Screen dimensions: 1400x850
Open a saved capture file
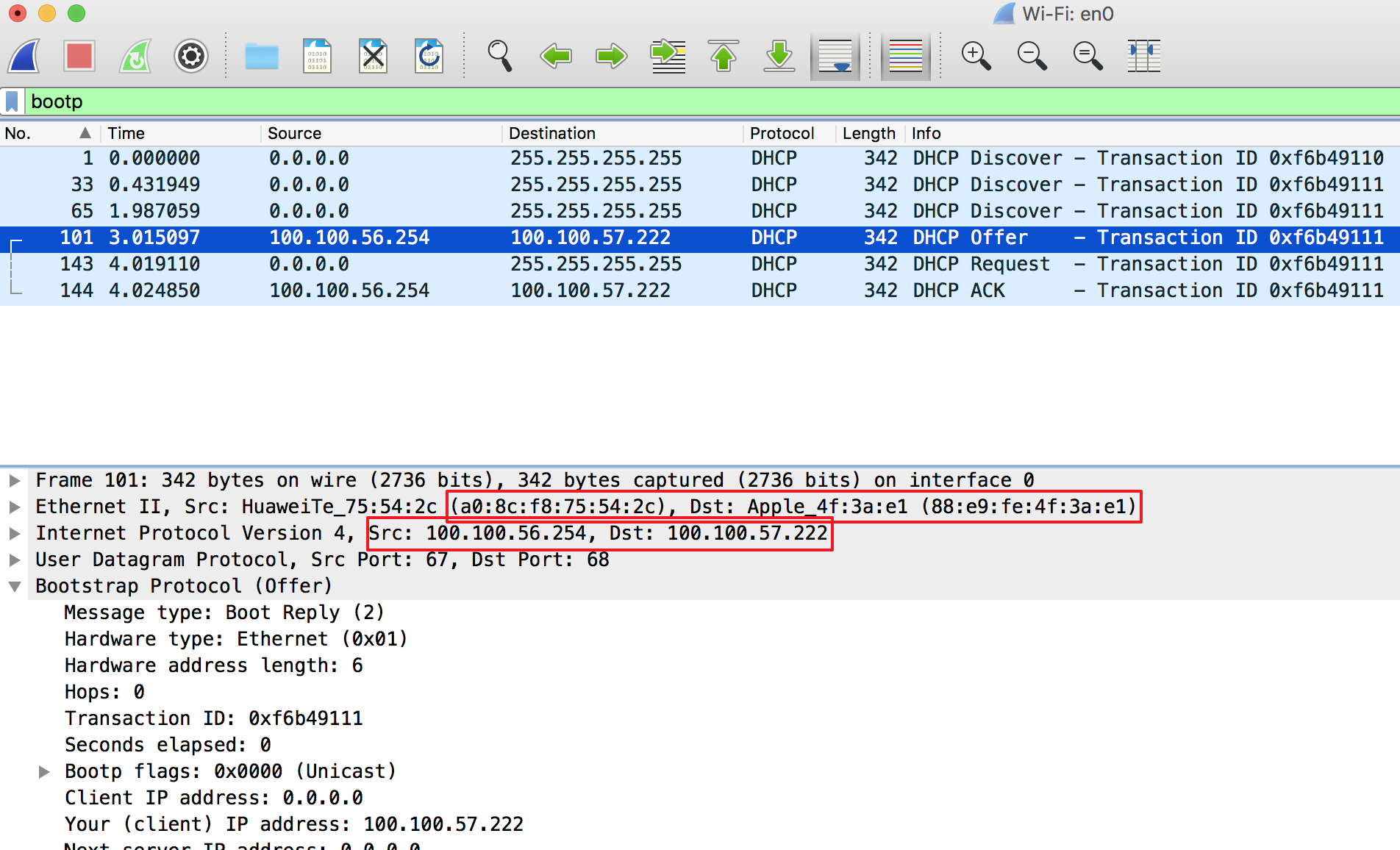tap(262, 55)
